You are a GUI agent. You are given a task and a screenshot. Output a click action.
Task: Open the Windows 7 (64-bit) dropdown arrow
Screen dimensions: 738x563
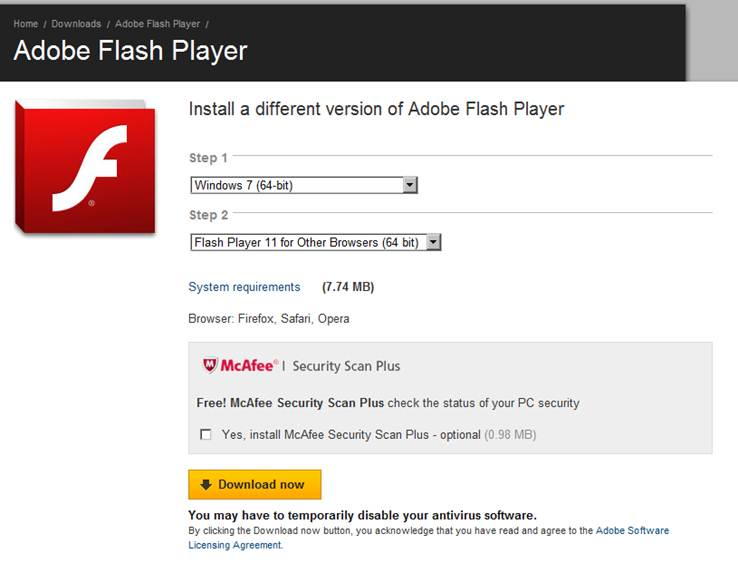pyautogui.click(x=409, y=185)
